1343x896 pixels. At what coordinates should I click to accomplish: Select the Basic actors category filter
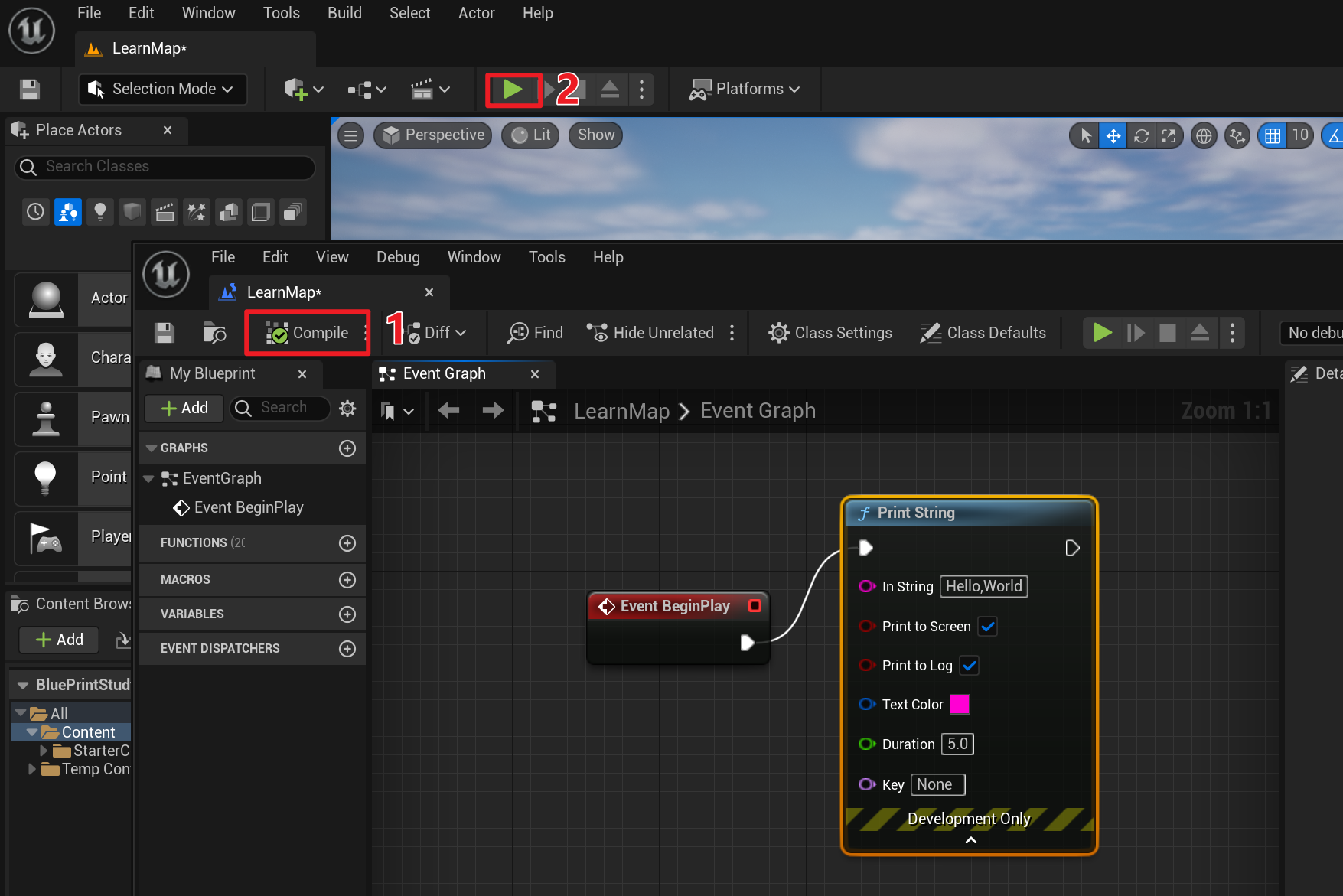68,212
